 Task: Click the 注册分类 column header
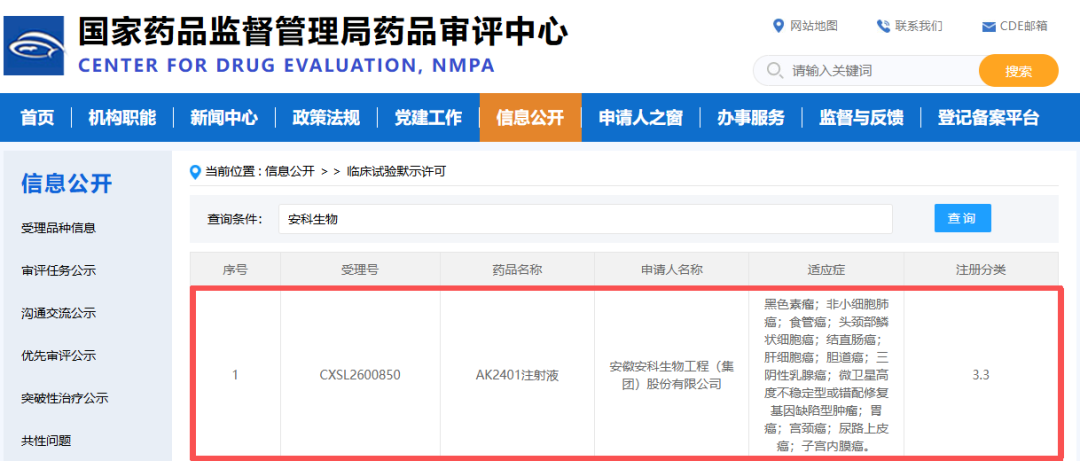[981, 269]
